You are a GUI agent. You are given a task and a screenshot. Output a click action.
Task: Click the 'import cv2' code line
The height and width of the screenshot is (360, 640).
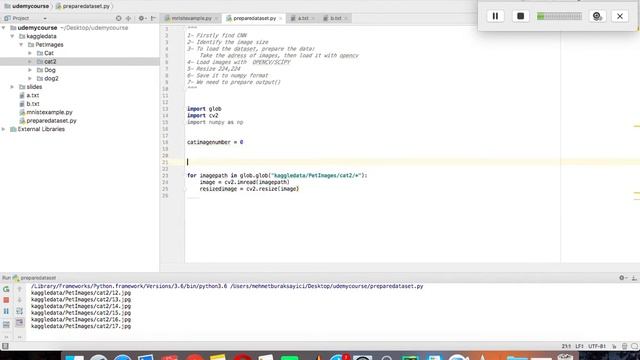pos(202,116)
